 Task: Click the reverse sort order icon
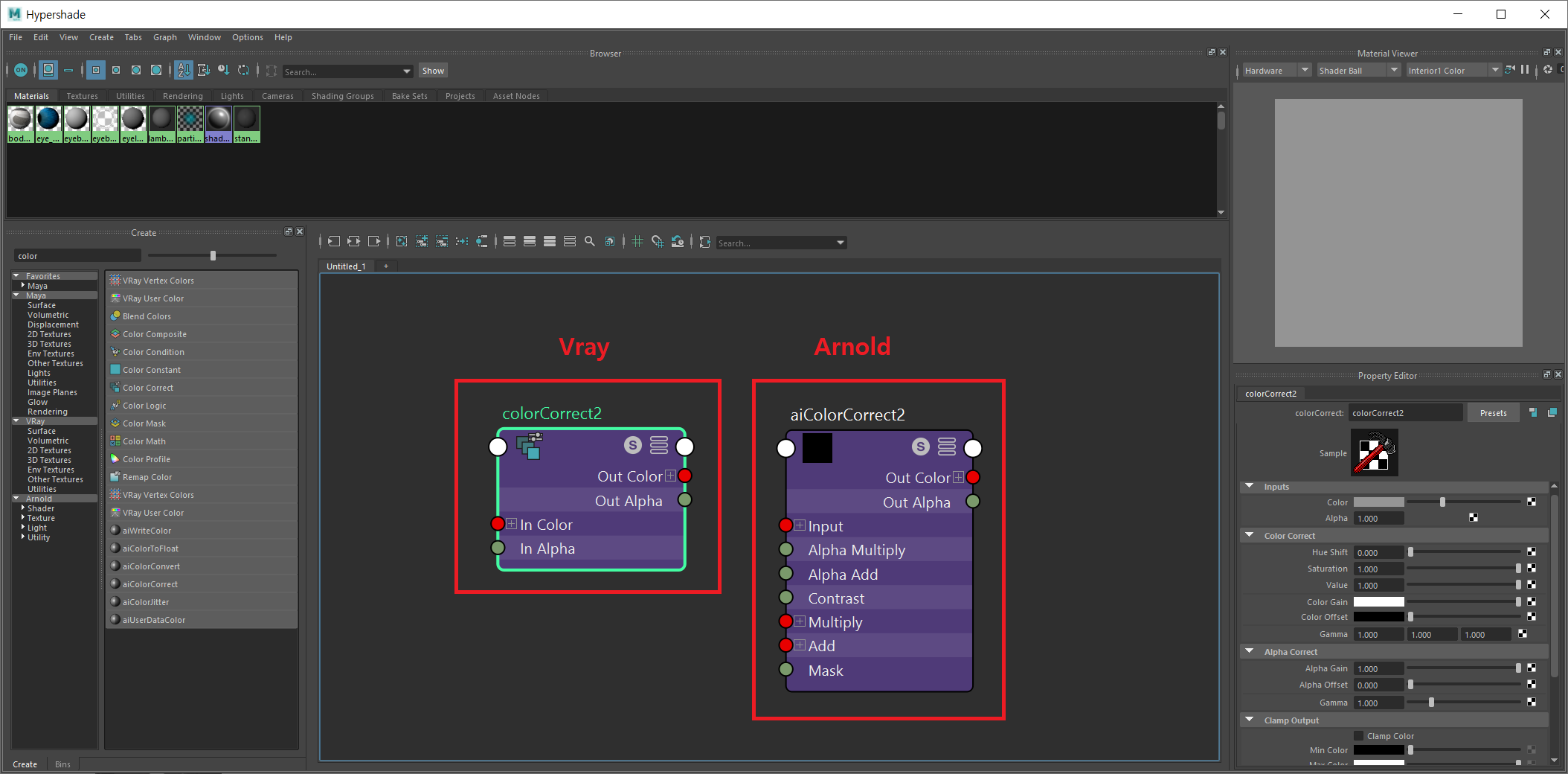(243, 70)
